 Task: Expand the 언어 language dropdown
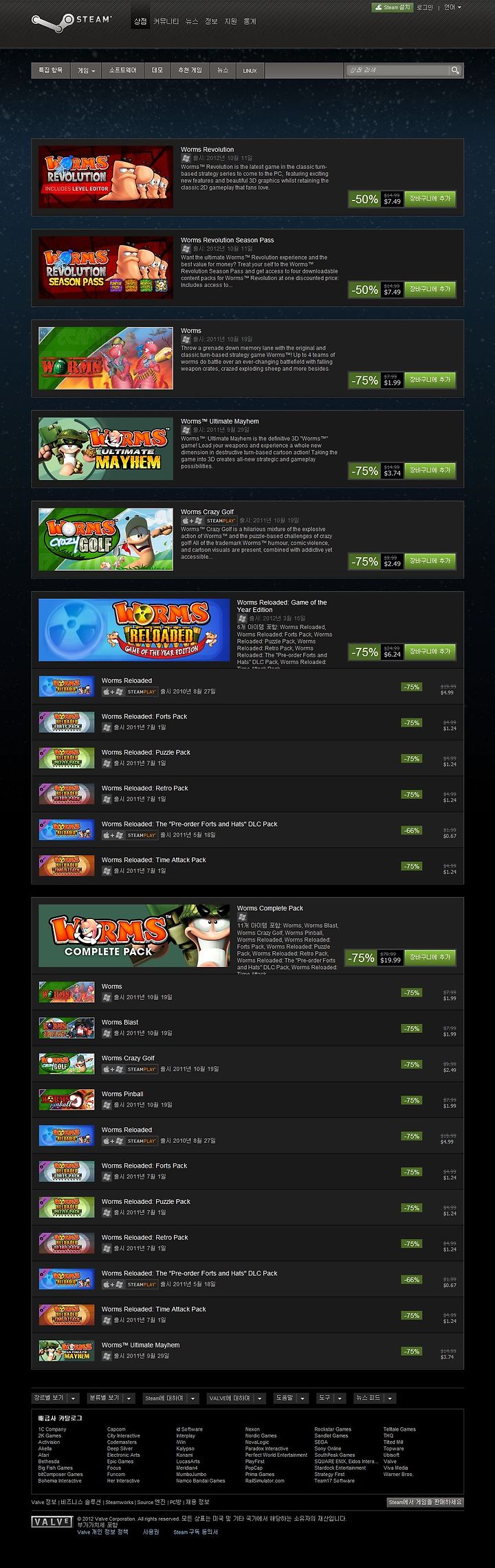[x=452, y=8]
